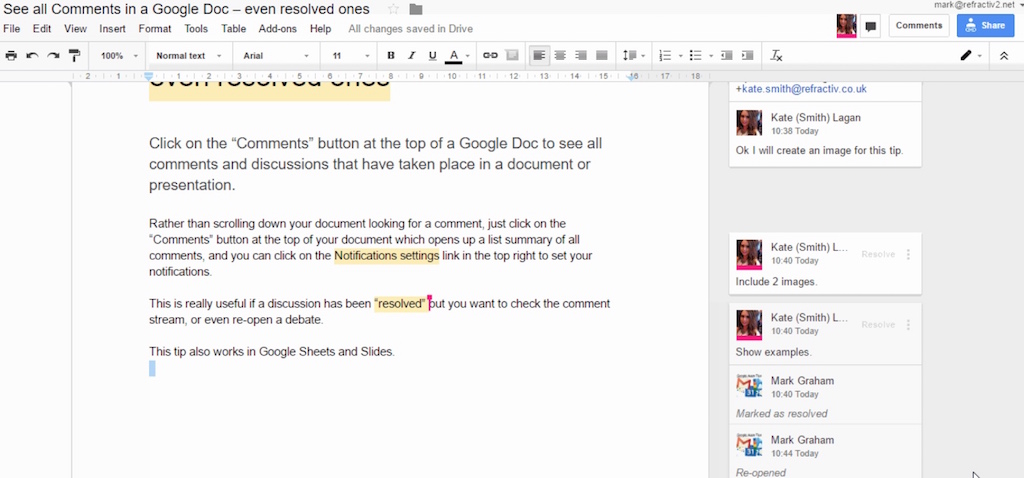
Task: Click the Insert comment toolbar icon
Action: pos(512,56)
